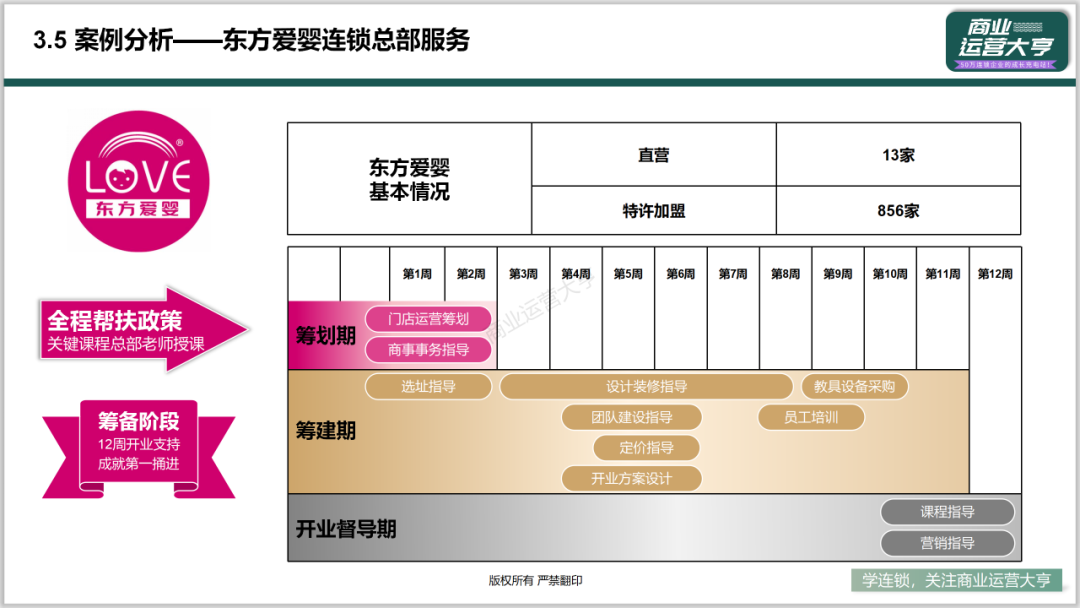Click the 第9周 column header
This screenshot has width=1080, height=608.
838,274
